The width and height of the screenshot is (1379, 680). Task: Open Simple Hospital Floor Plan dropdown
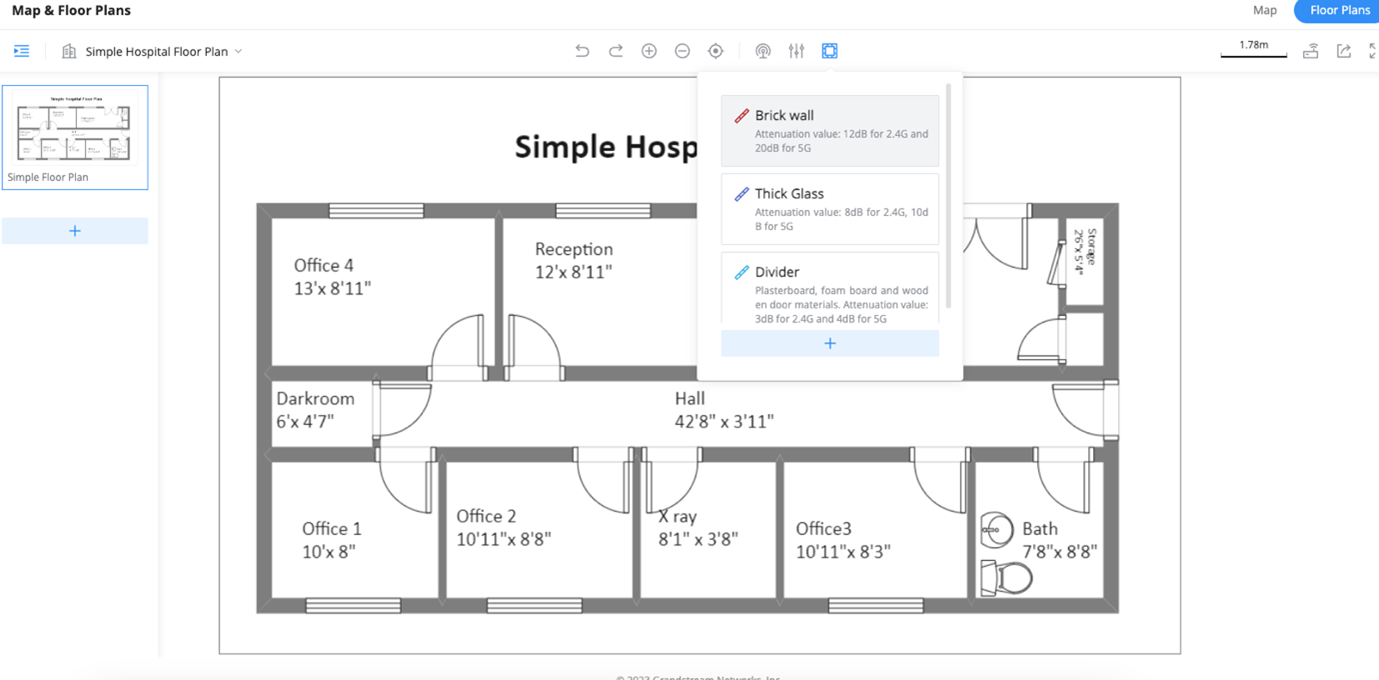(x=163, y=51)
